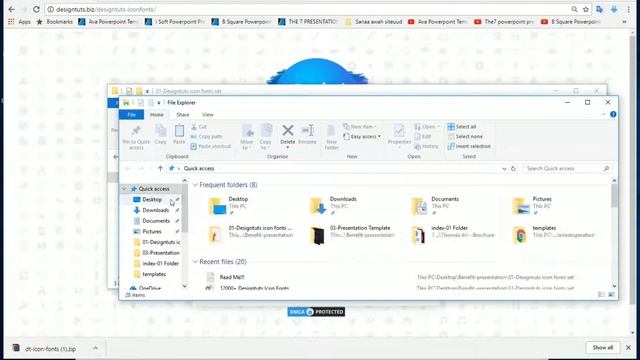The height and width of the screenshot is (360, 640).
Task: Open the Apps bookmarks shortcut
Action: 19,22
